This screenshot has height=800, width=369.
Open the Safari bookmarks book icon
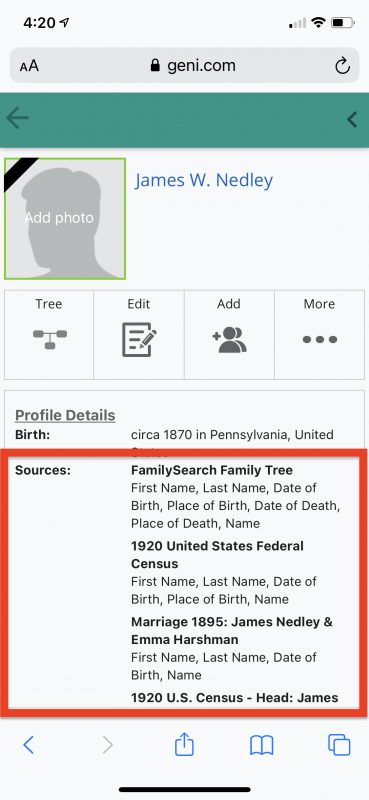262,745
